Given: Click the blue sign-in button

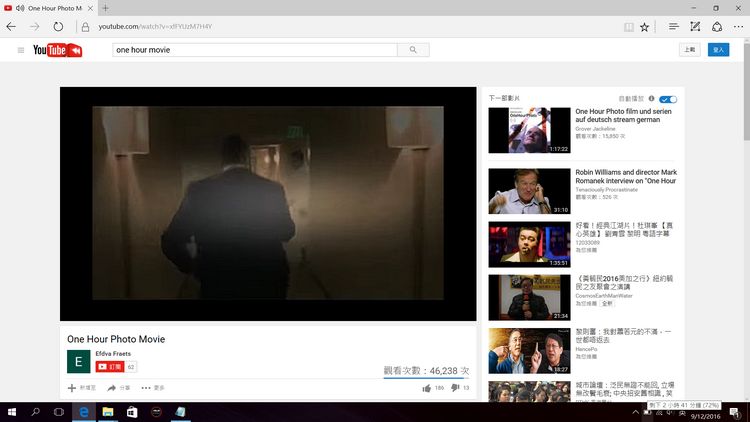Looking at the screenshot, I should pos(718,50).
